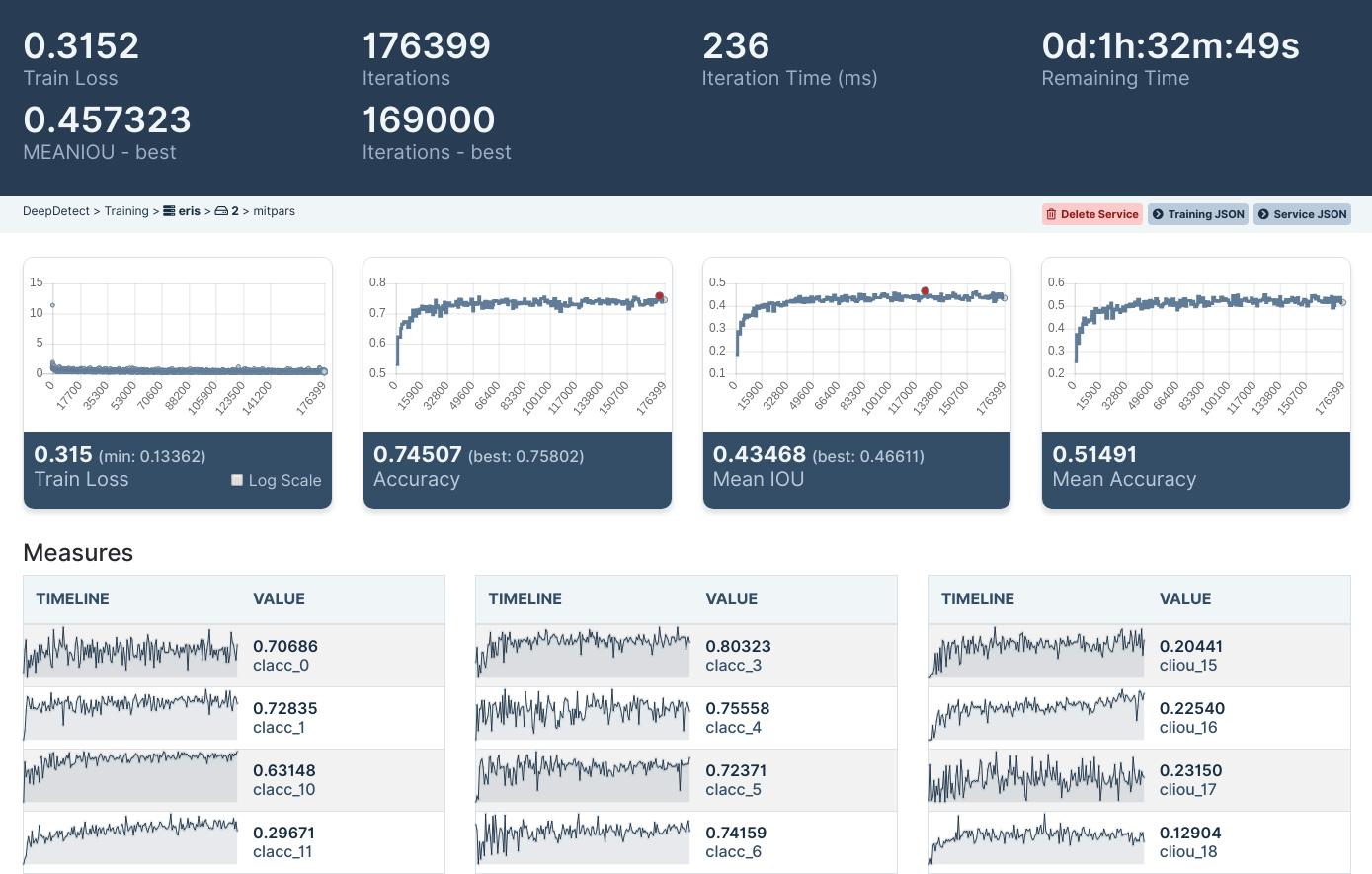This screenshot has height=874, width=1372.
Task: Click the 176399 Iterations header value
Action: tap(427, 45)
